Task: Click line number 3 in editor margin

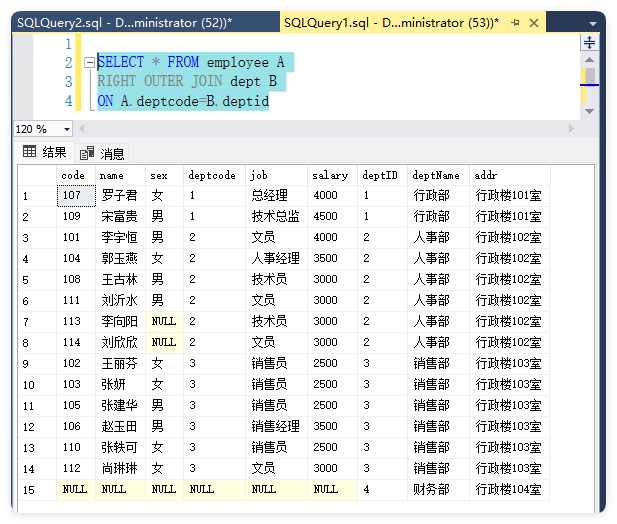Action: pos(69,81)
